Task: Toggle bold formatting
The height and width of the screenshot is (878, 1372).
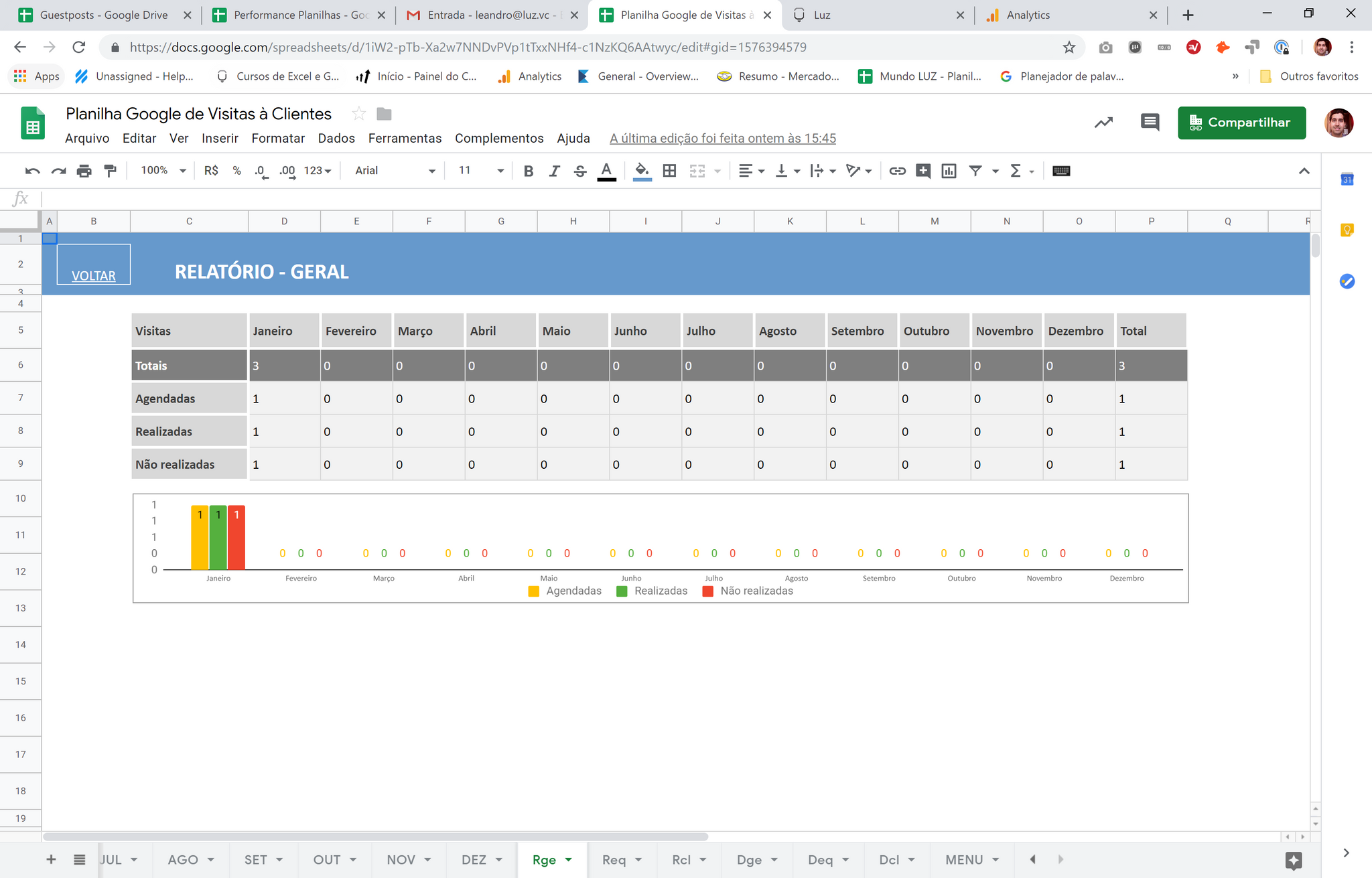Action: tap(529, 171)
